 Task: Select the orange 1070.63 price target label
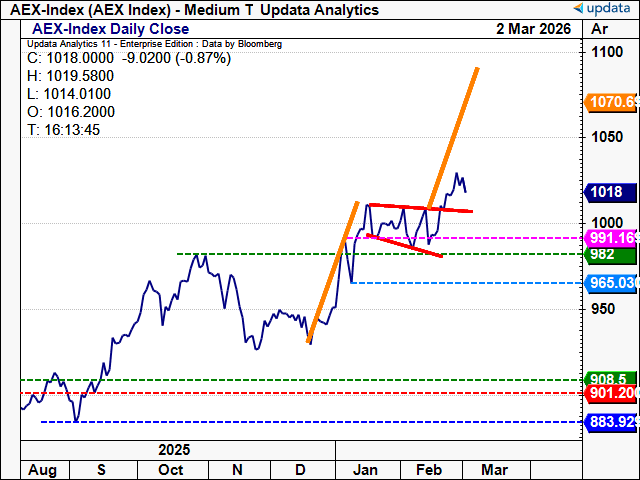tap(612, 101)
